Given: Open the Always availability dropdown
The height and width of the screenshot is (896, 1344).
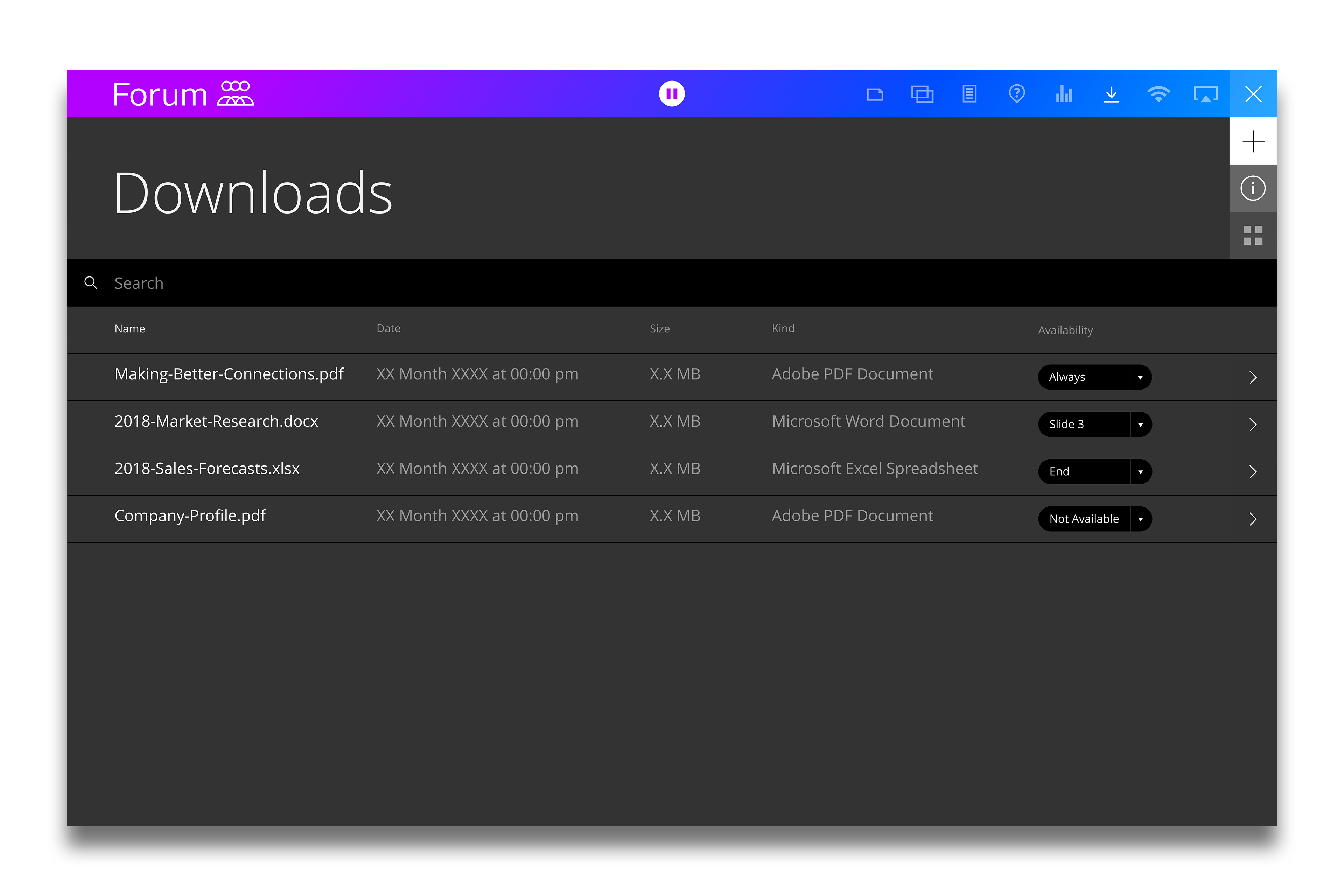Looking at the screenshot, I should pos(1094,377).
